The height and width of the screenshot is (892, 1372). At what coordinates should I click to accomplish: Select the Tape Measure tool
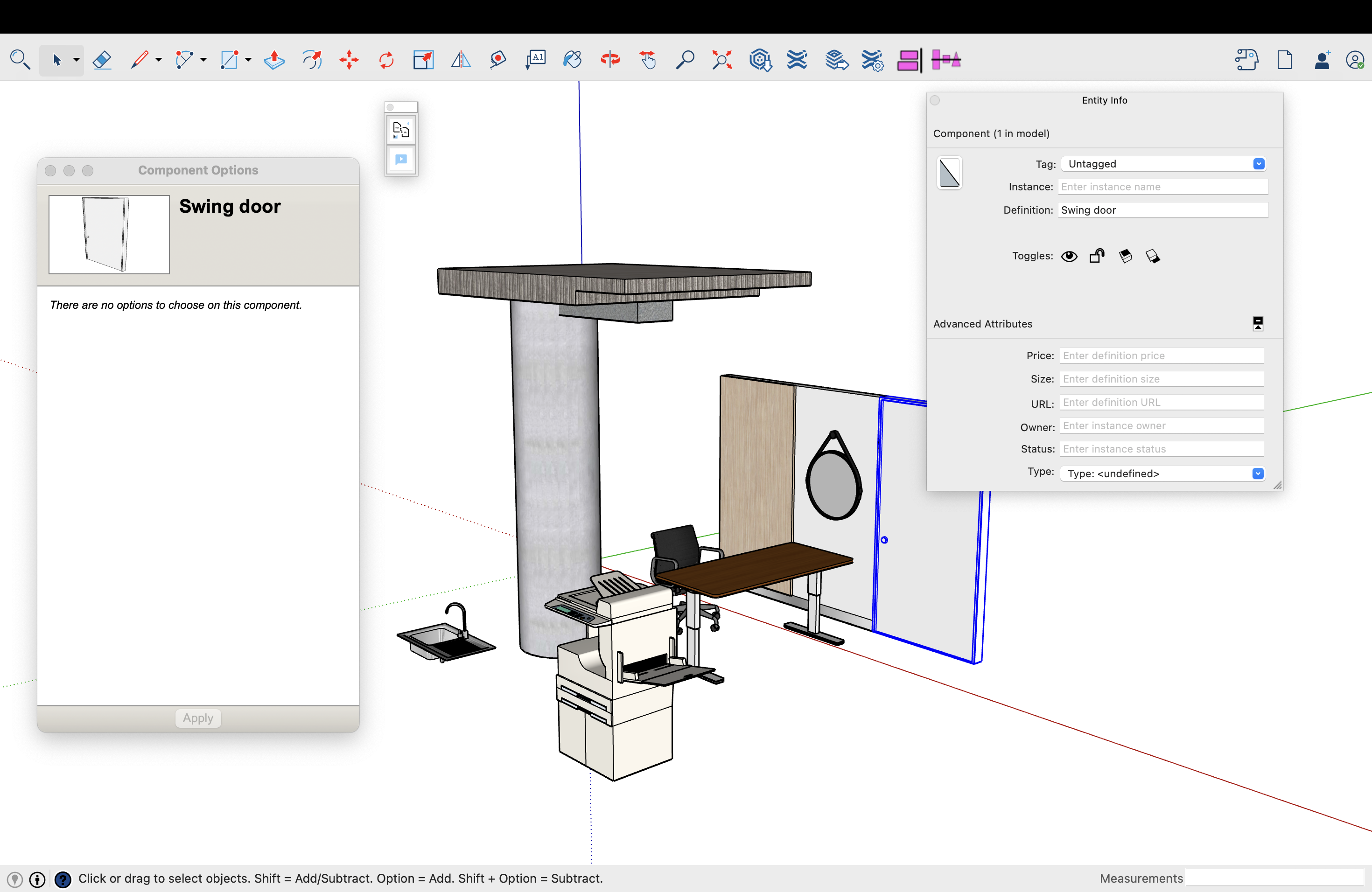[498, 60]
